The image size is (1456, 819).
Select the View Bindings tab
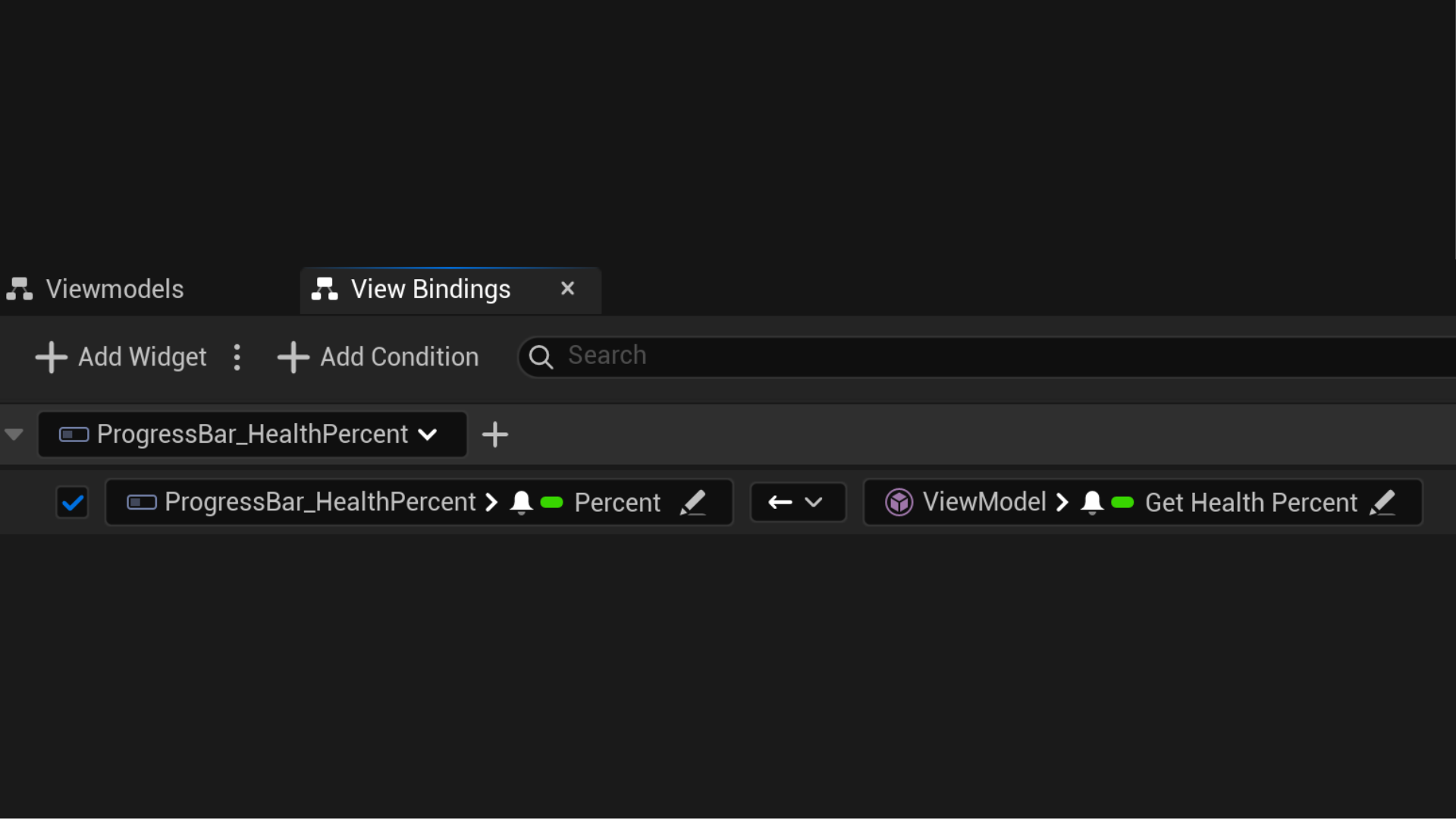[x=430, y=290]
